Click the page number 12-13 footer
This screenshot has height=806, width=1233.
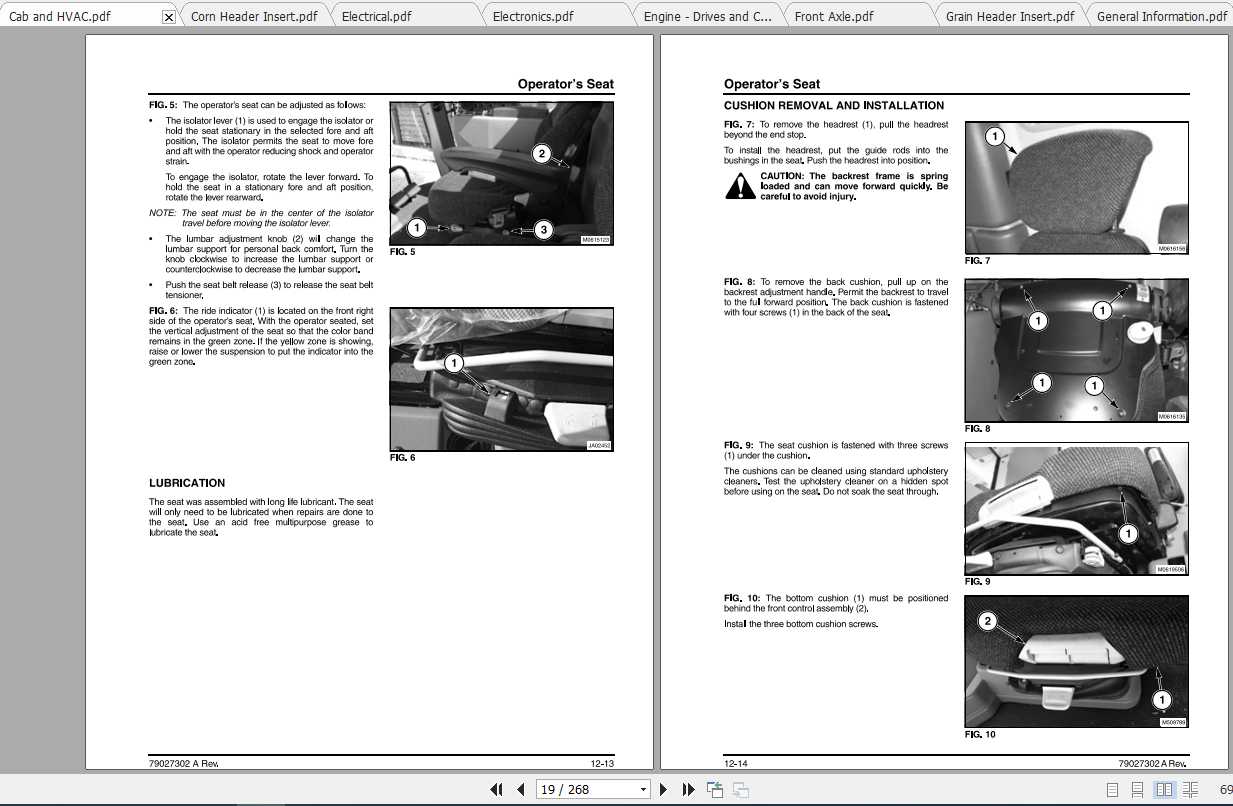click(x=602, y=763)
